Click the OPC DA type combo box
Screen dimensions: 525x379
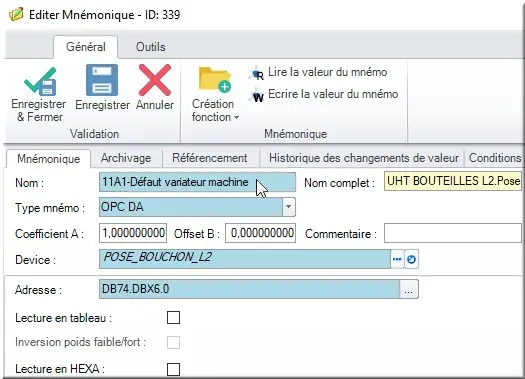pyautogui.click(x=197, y=207)
